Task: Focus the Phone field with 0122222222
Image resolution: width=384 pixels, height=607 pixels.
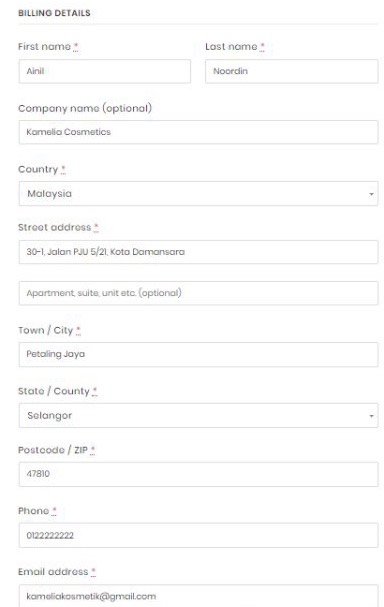Action: tap(198, 535)
